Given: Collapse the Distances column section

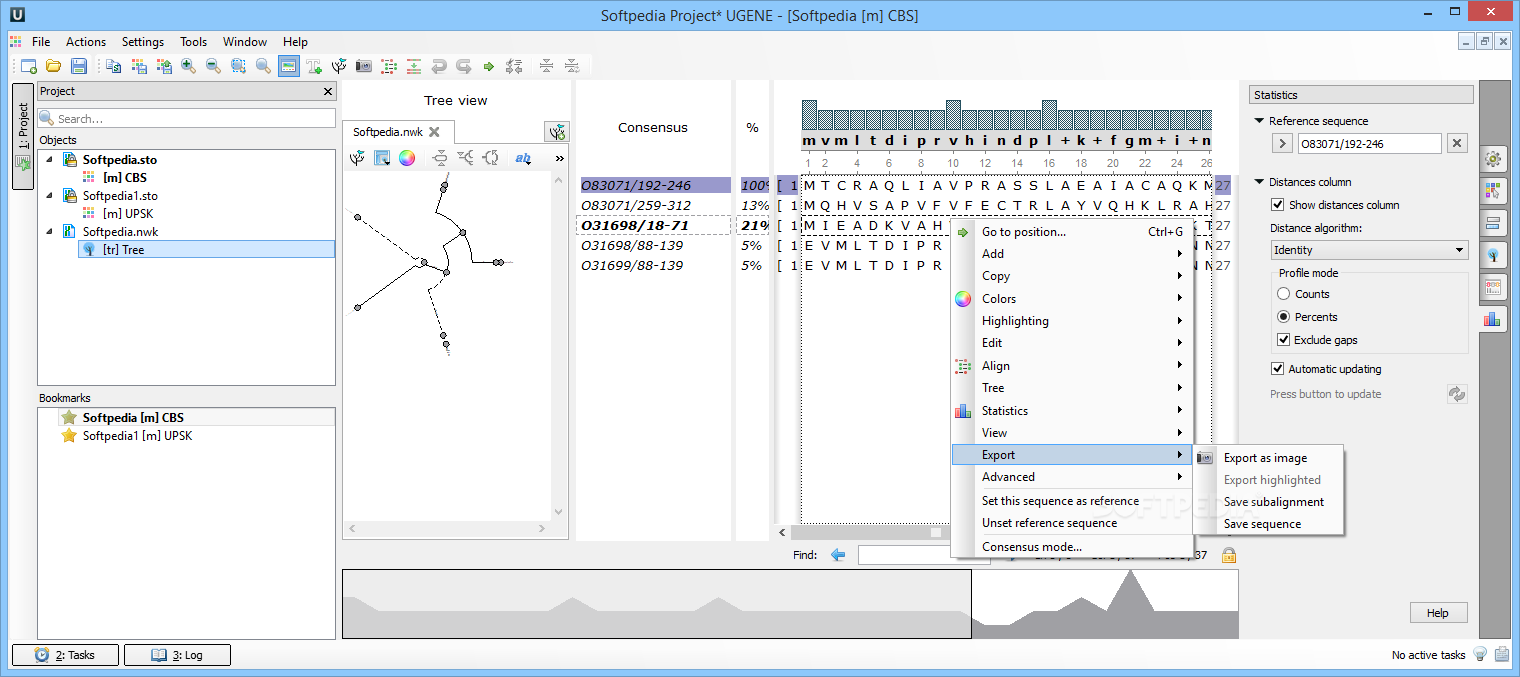Looking at the screenshot, I should tap(1259, 182).
